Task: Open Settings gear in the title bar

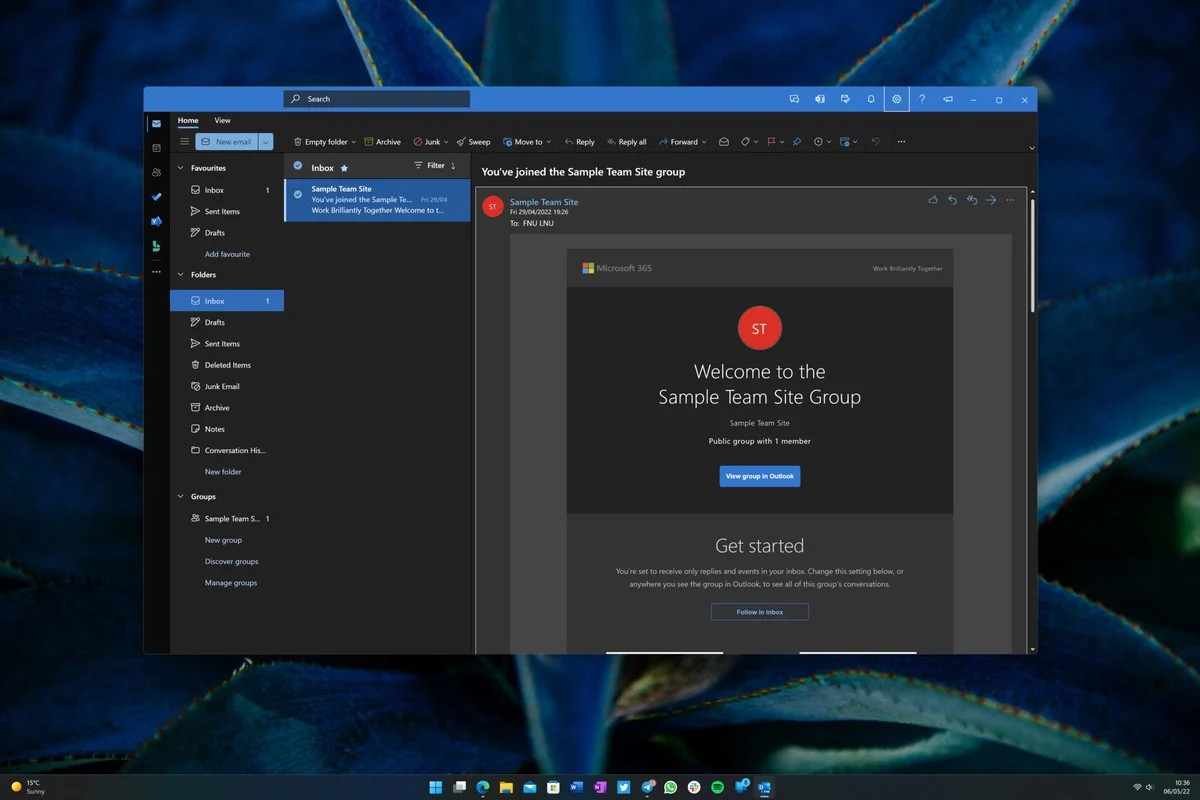Action: tap(897, 99)
